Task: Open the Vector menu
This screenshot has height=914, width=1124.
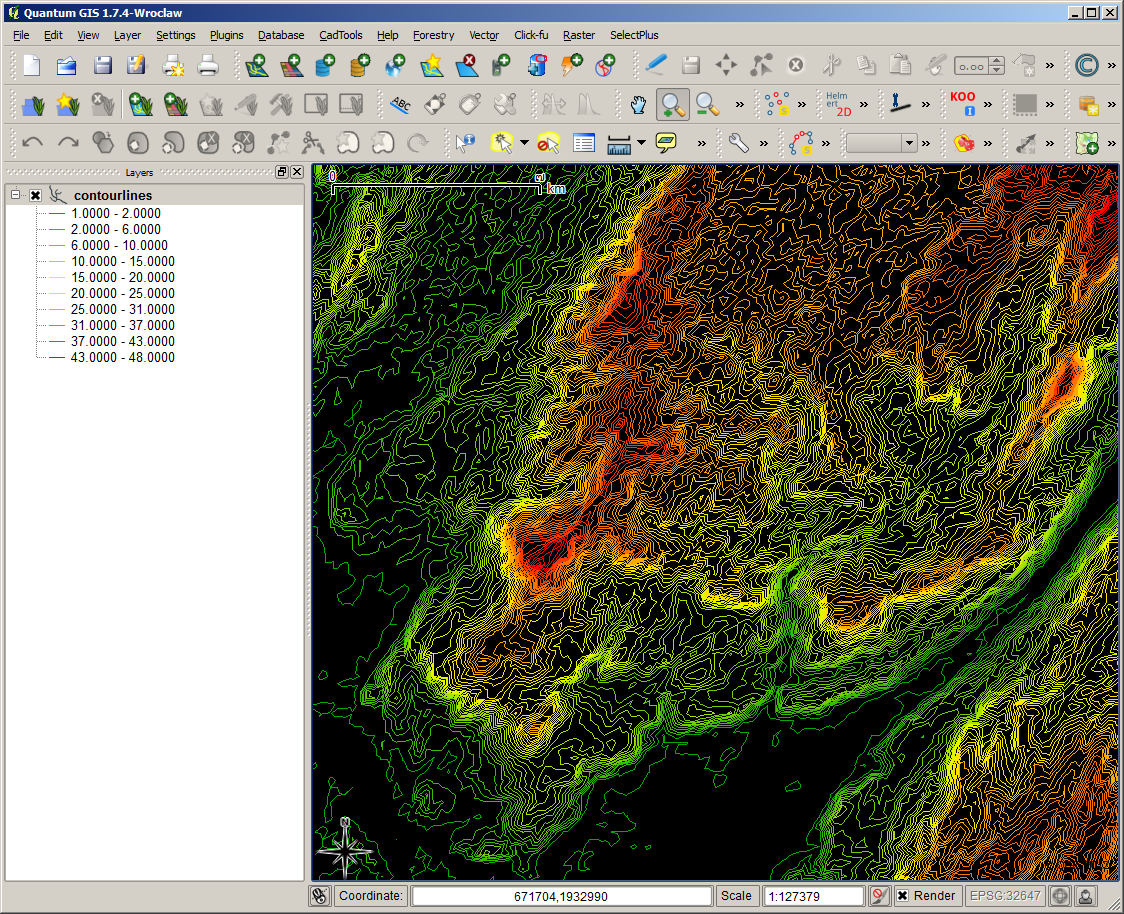Action: (x=484, y=35)
